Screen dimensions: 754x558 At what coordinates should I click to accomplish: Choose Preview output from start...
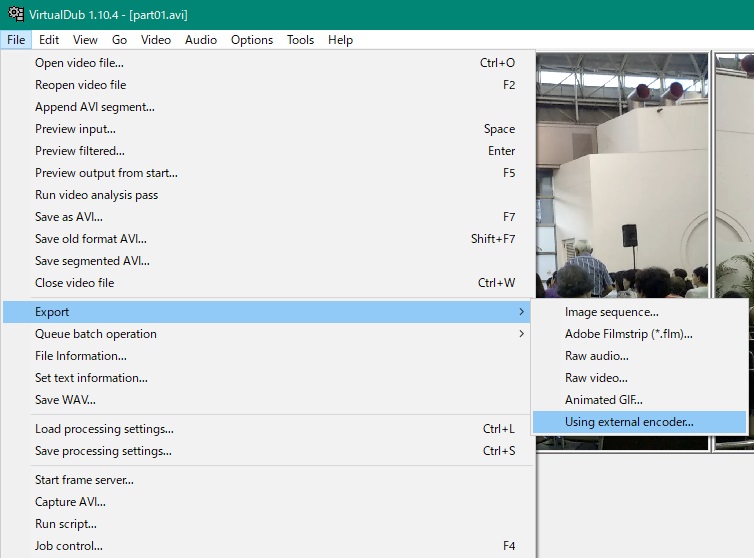click(x=268, y=173)
